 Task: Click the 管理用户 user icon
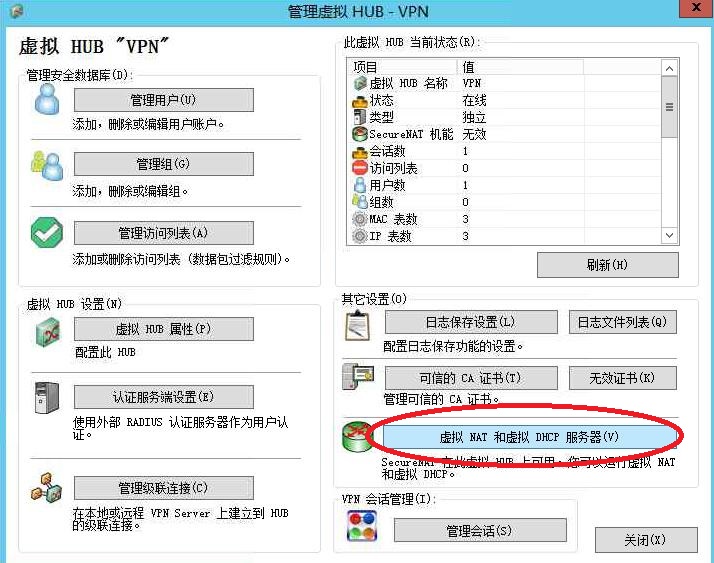tap(46, 100)
